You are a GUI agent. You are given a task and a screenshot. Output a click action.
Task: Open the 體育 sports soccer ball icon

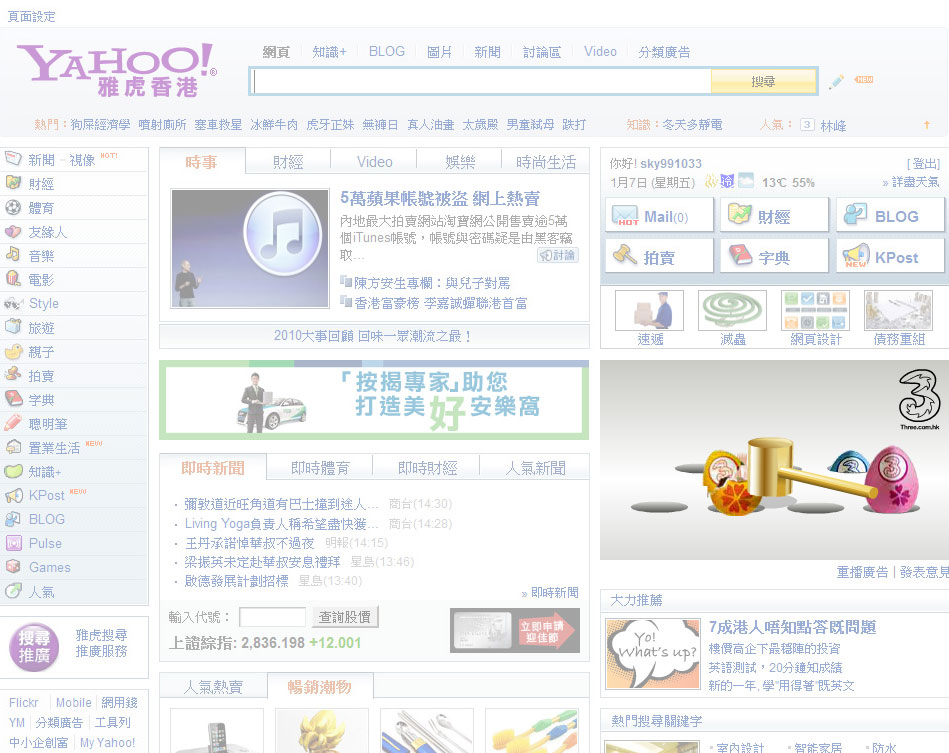pos(13,207)
